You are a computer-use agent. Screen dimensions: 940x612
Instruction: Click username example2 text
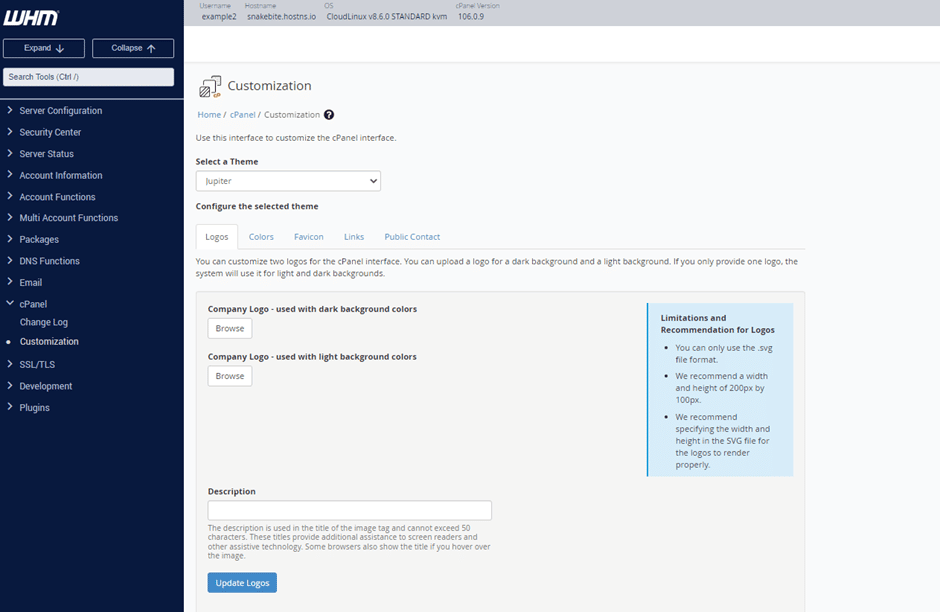click(x=219, y=17)
